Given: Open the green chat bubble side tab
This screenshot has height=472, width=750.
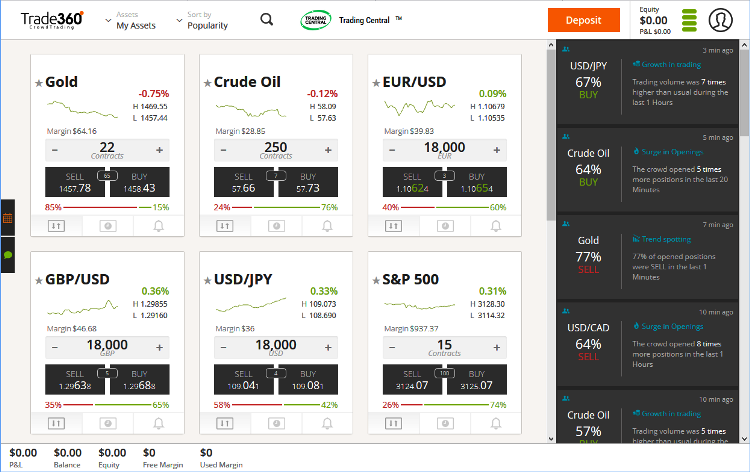Looking at the screenshot, I should (8, 255).
